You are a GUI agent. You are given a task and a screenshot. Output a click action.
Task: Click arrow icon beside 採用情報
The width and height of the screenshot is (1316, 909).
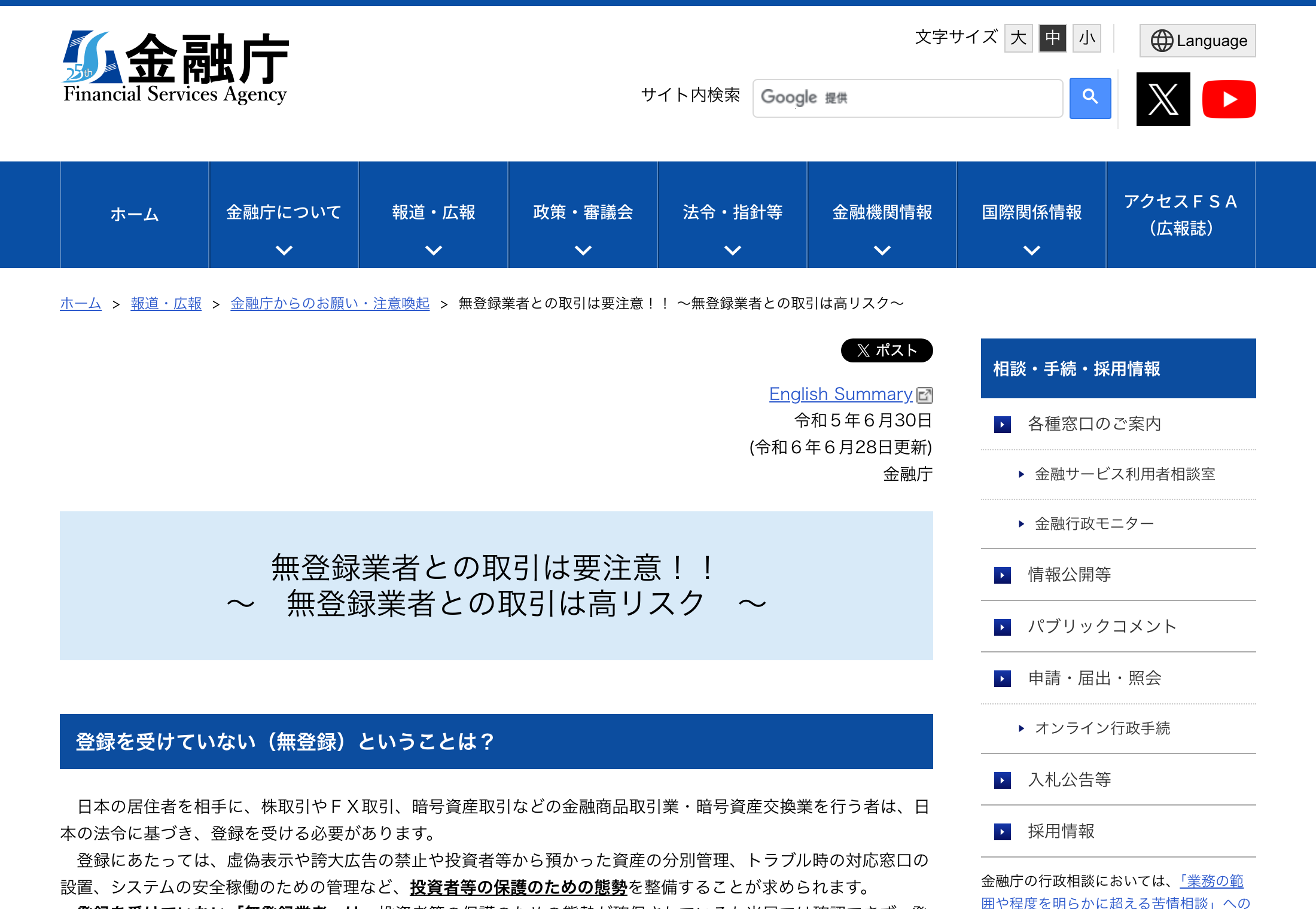1003,832
